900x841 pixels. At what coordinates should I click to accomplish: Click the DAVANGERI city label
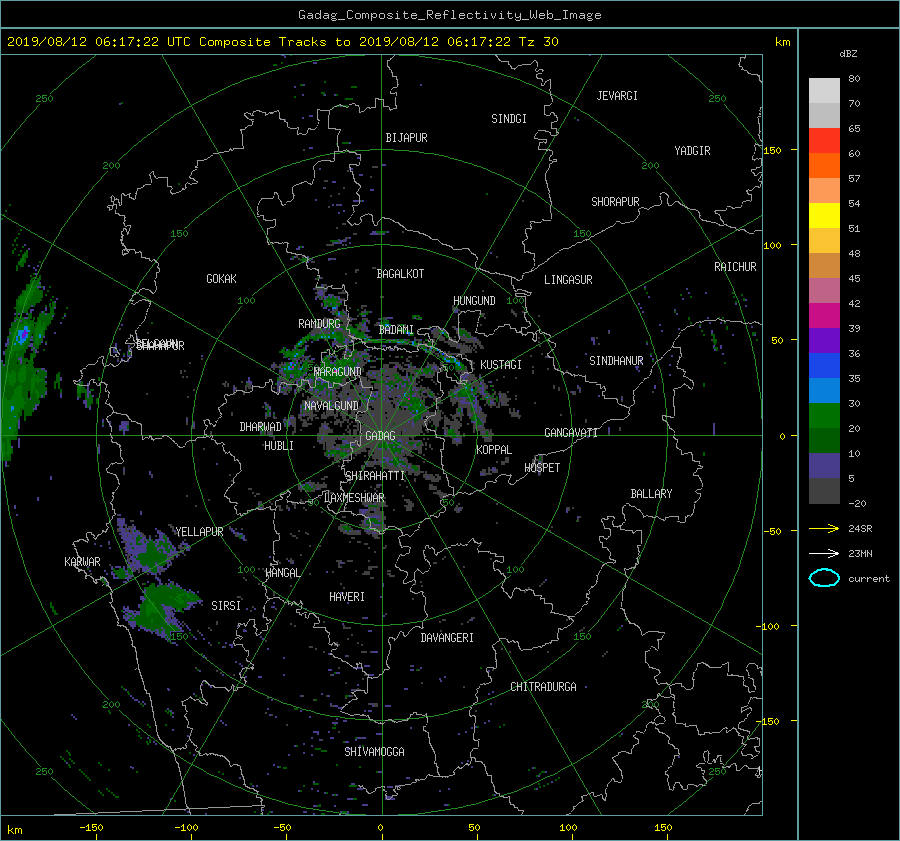pos(447,638)
